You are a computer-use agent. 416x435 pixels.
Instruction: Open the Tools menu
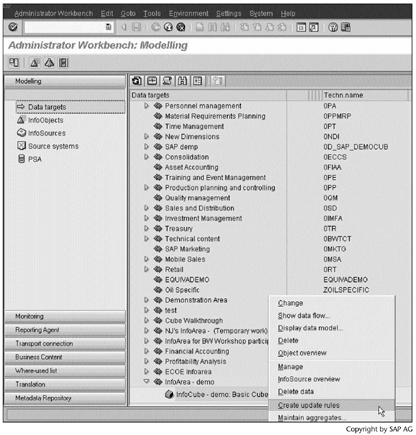click(152, 13)
